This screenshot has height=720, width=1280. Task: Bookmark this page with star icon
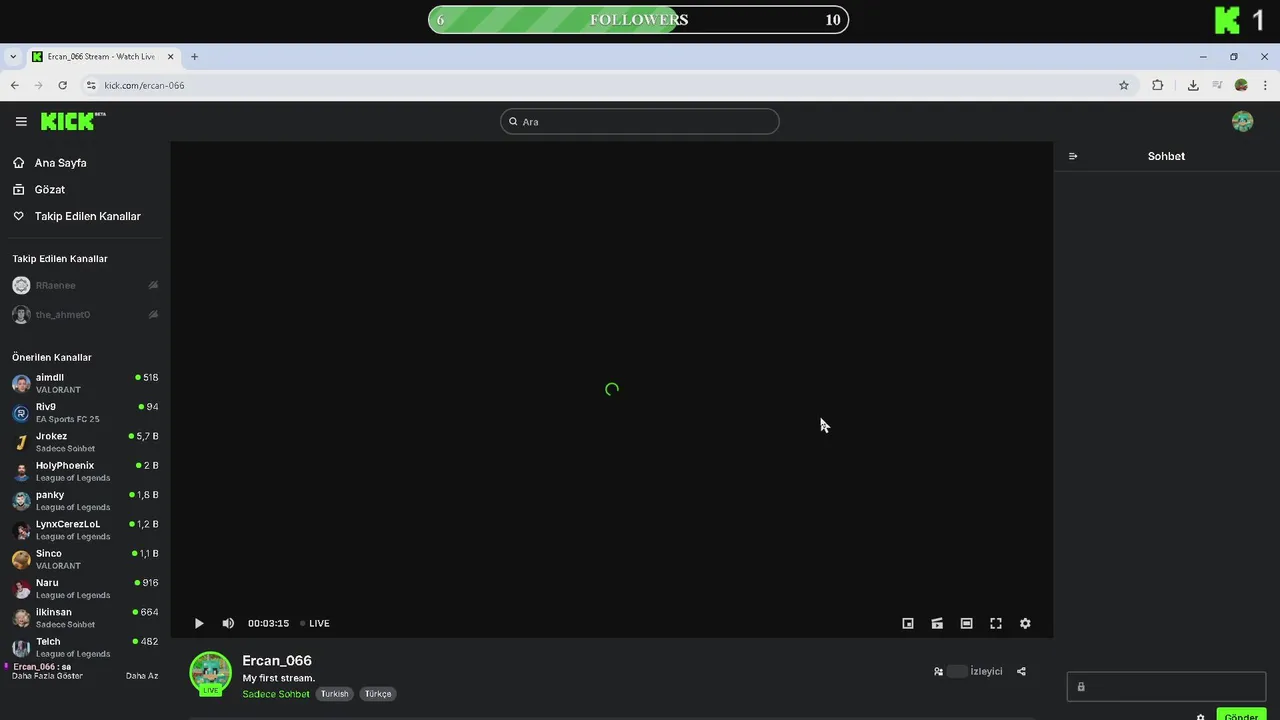pyautogui.click(x=1124, y=86)
